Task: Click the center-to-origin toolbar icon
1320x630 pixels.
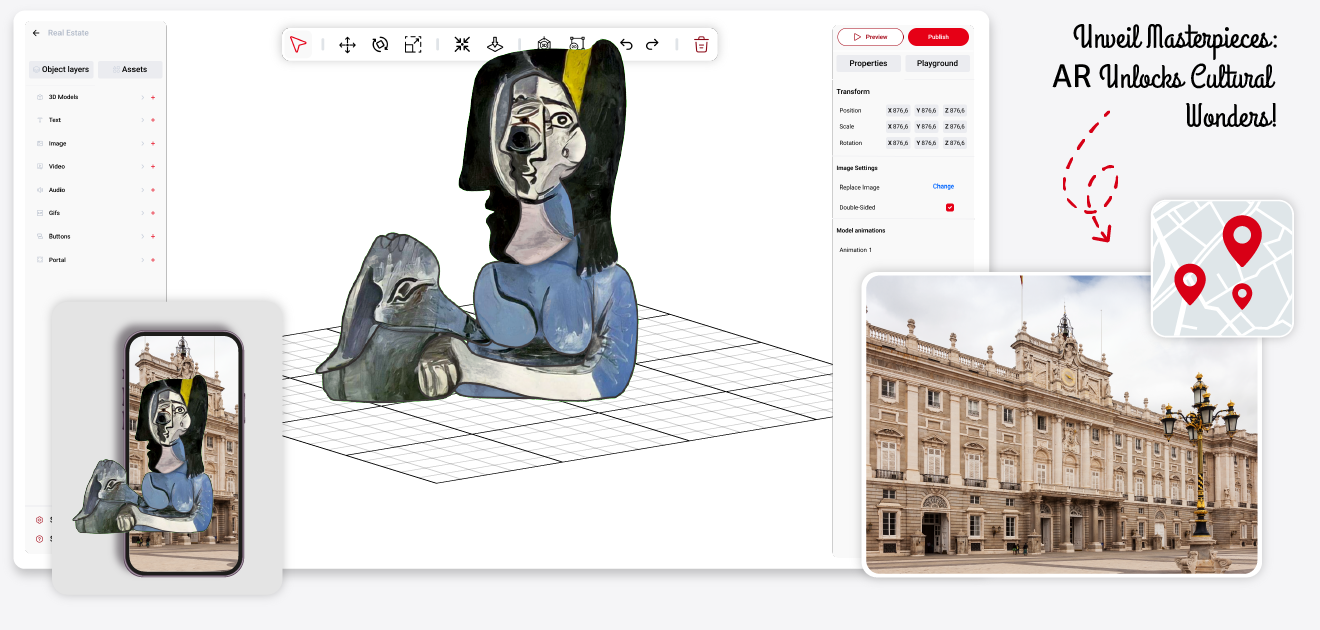Action: 462,44
